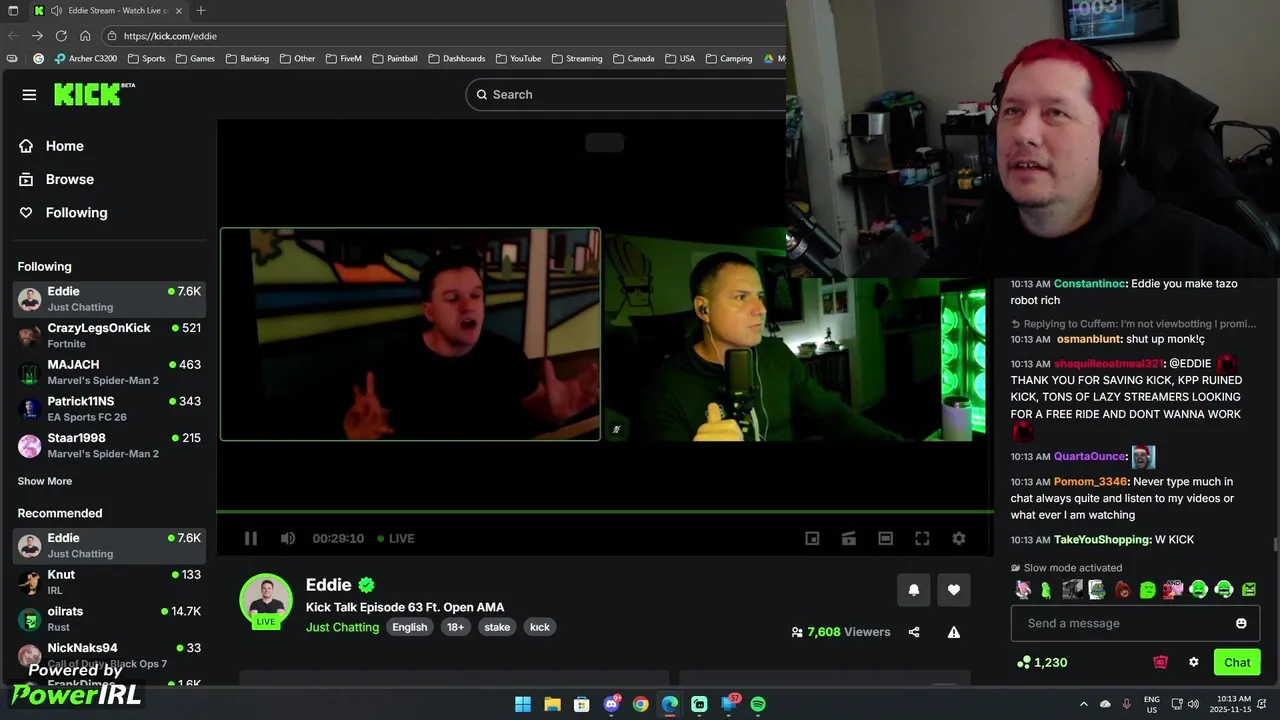The width and height of the screenshot is (1280, 720).
Task: Open the YouTube bookmarks folder
Action: coord(518,59)
